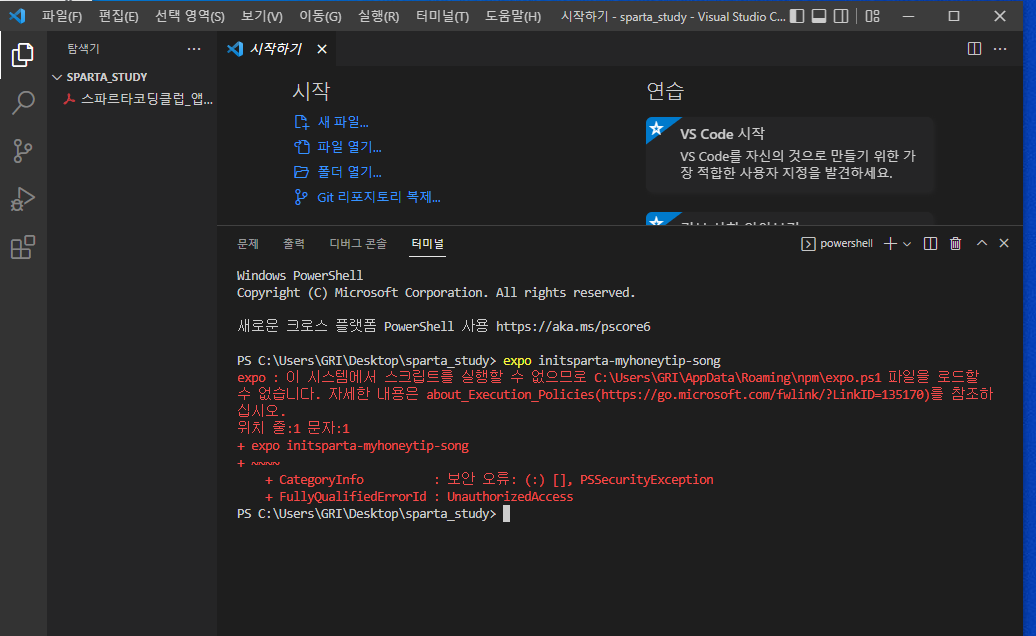Open Run and Debug view
Viewport: 1036px width, 636px height.
pyautogui.click(x=23, y=199)
